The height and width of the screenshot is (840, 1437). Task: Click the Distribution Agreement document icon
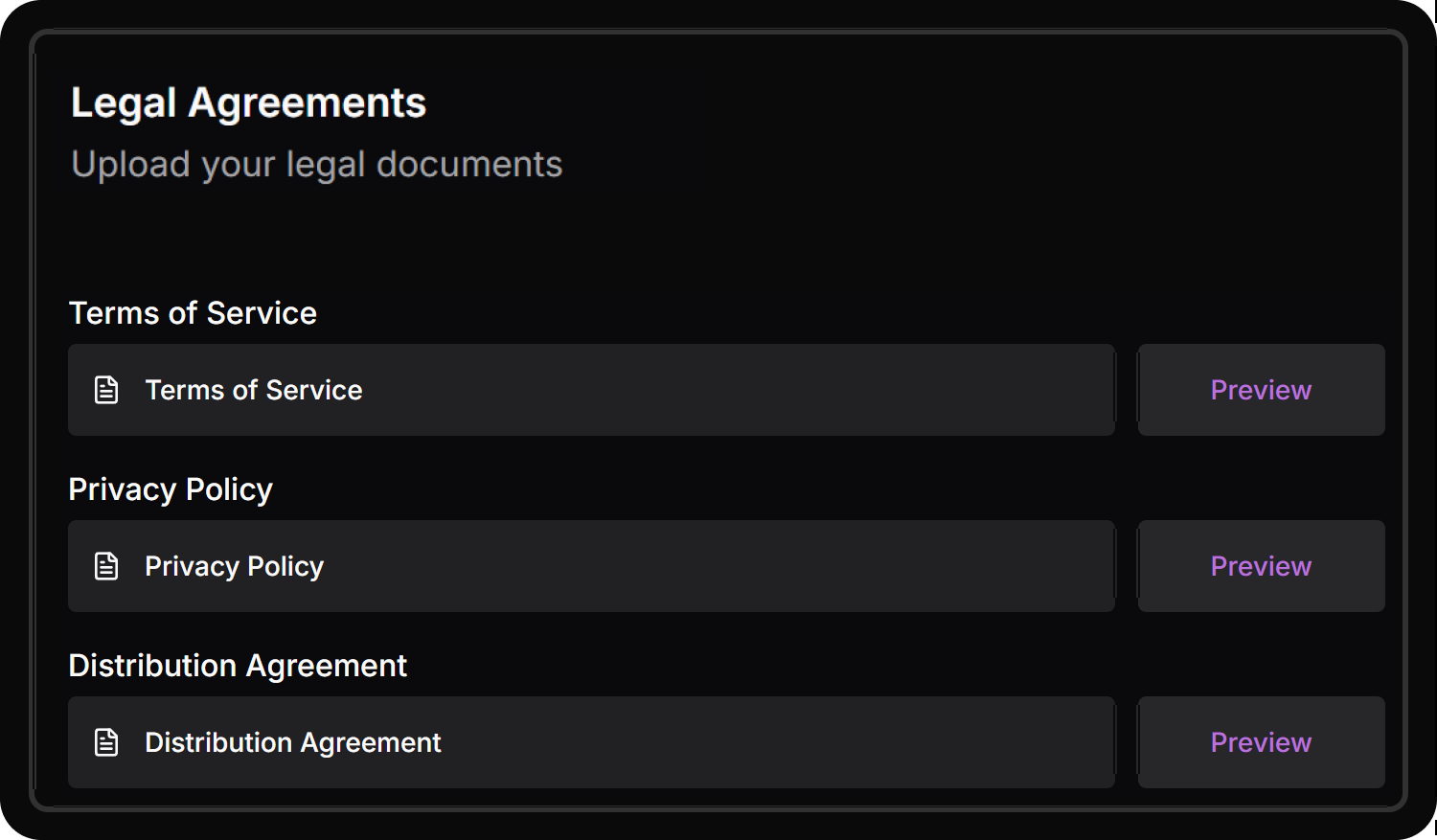pos(105,742)
